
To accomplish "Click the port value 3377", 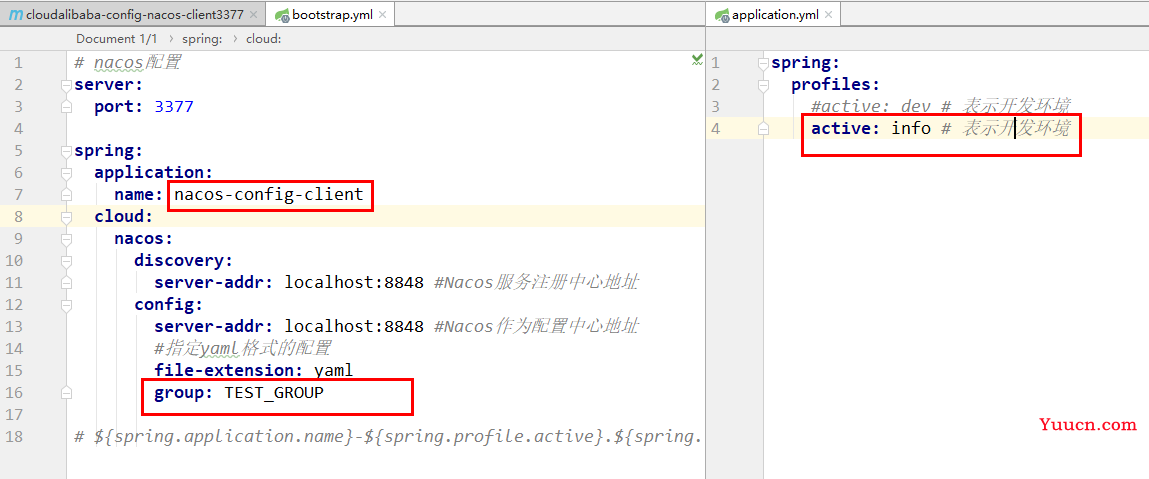I will click(x=174, y=107).
